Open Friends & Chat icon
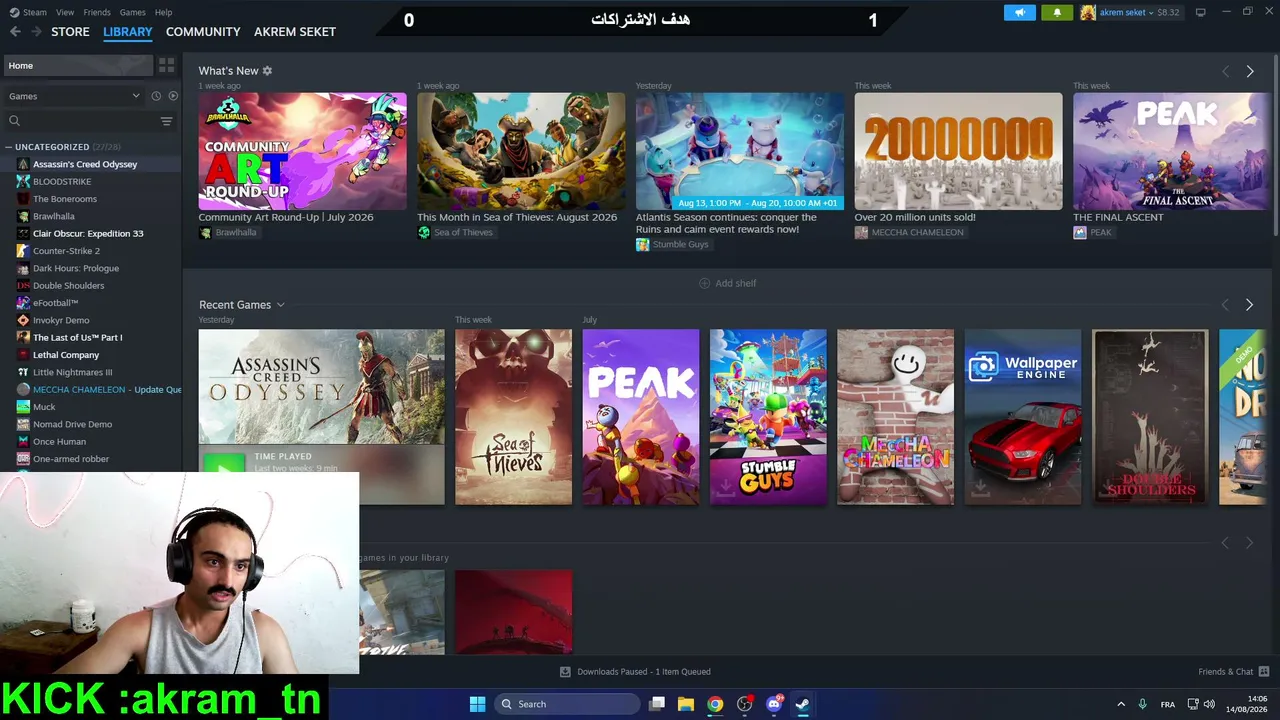The width and height of the screenshot is (1280, 720). pos(1264,672)
